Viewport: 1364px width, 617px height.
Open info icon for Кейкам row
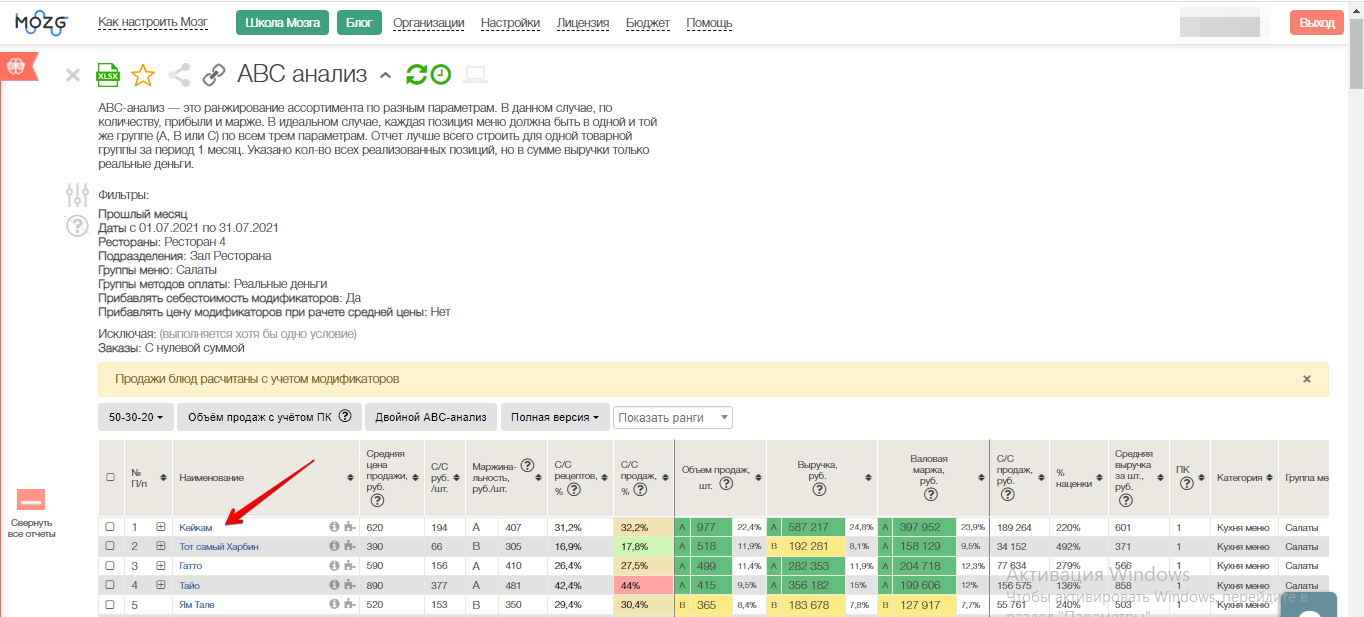click(x=334, y=527)
